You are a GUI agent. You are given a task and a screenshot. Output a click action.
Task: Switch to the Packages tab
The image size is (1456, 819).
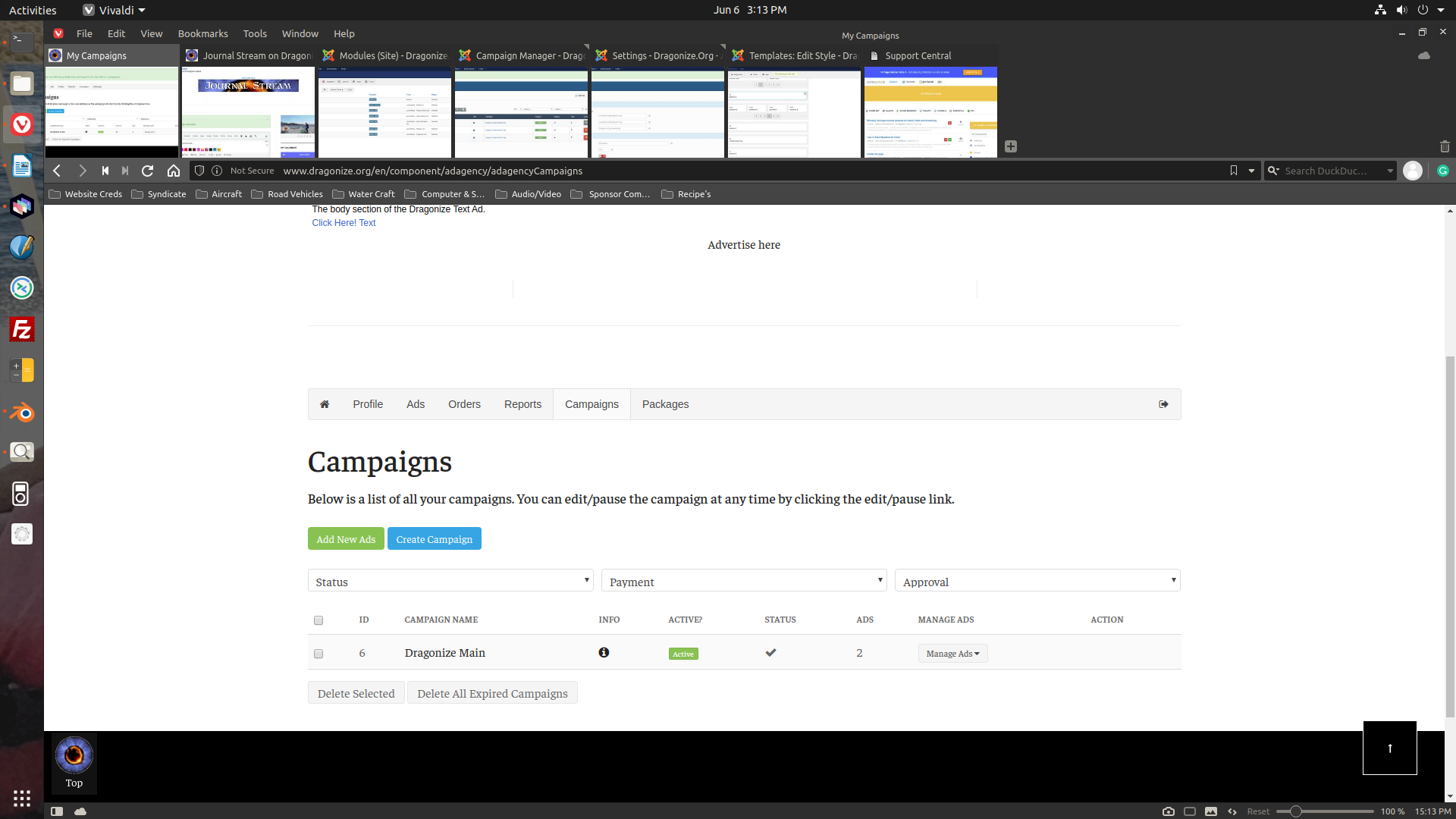point(665,404)
